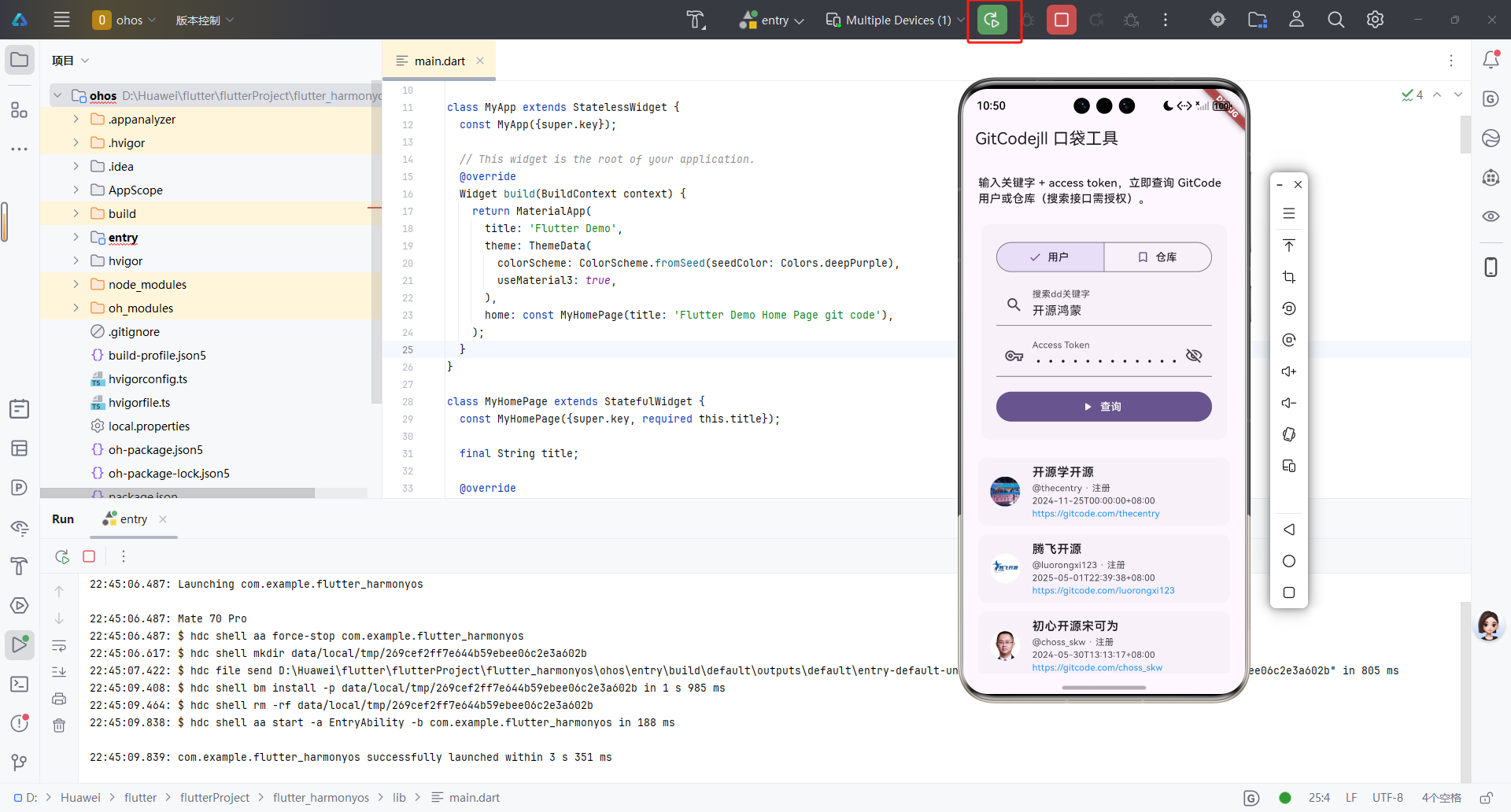This screenshot has width=1511, height=812.
Task: Click the 查询 query button
Action: pos(1103,407)
